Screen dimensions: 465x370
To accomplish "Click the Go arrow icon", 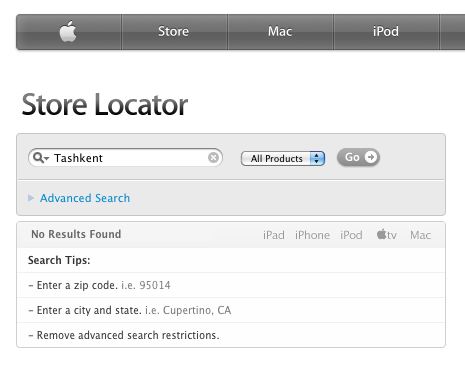I will pyautogui.click(x=370, y=157).
